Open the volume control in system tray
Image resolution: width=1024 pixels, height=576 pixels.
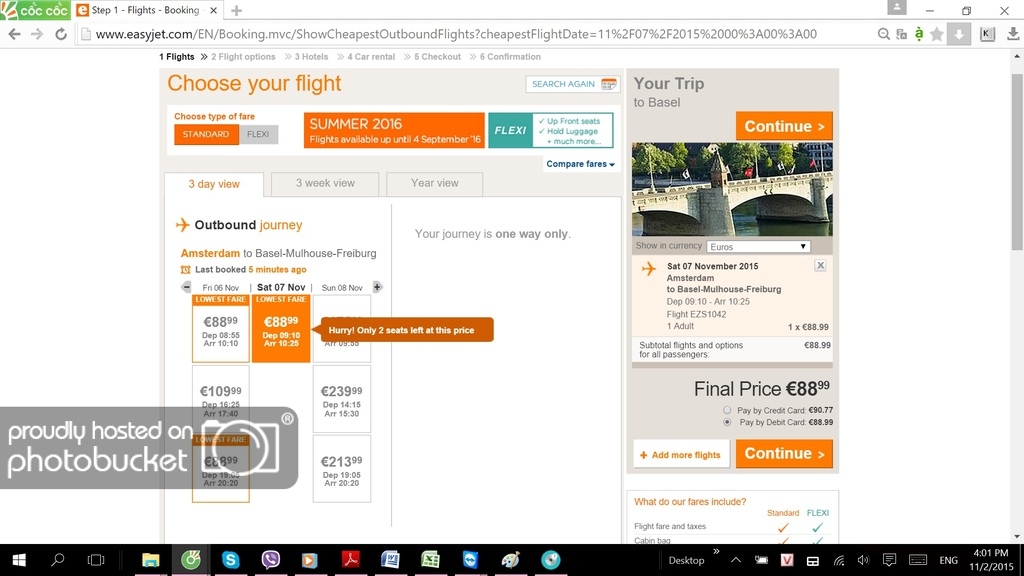pyautogui.click(x=863, y=560)
